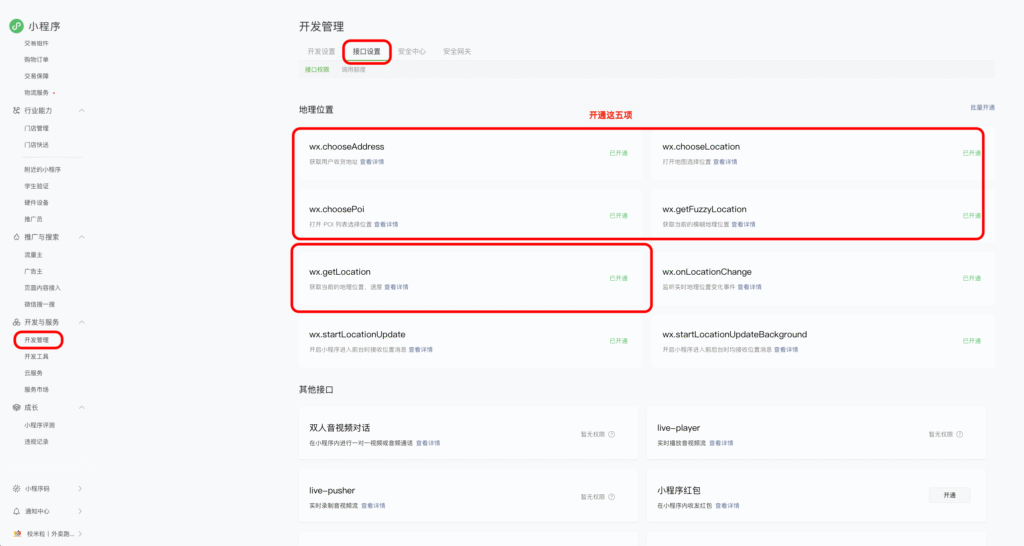The image size is (1024, 546).
Task: Open 云服务 in the sidebar
Action: [33, 373]
